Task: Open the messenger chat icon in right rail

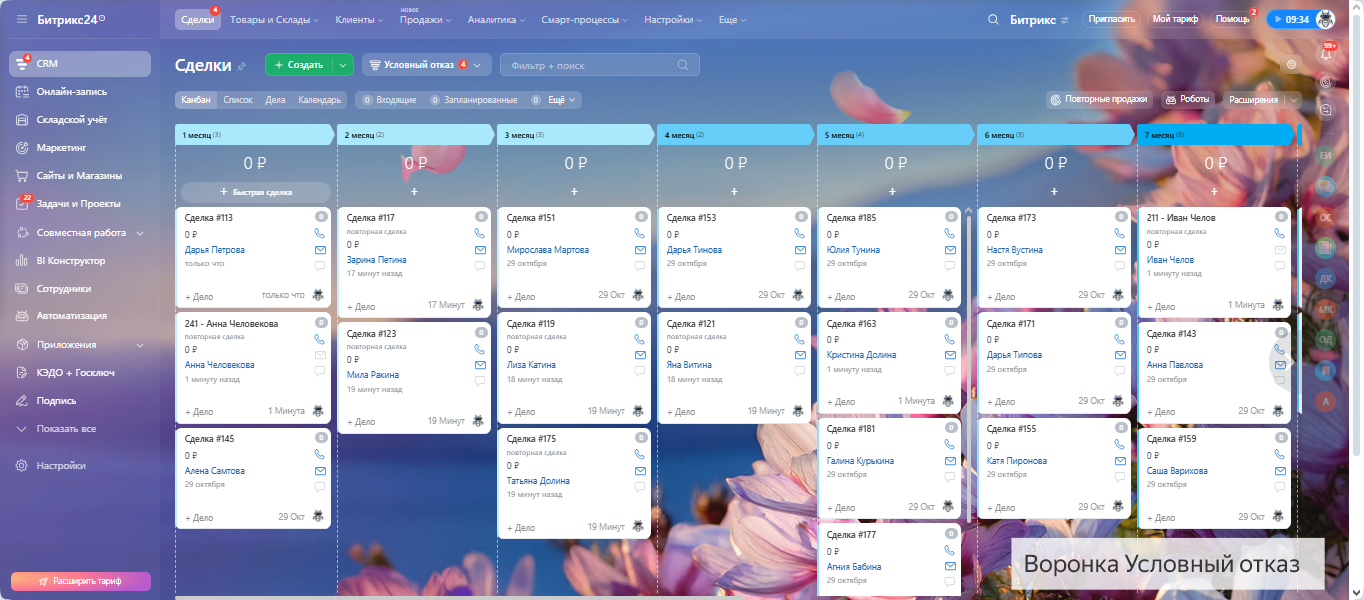Action: click(x=1327, y=110)
